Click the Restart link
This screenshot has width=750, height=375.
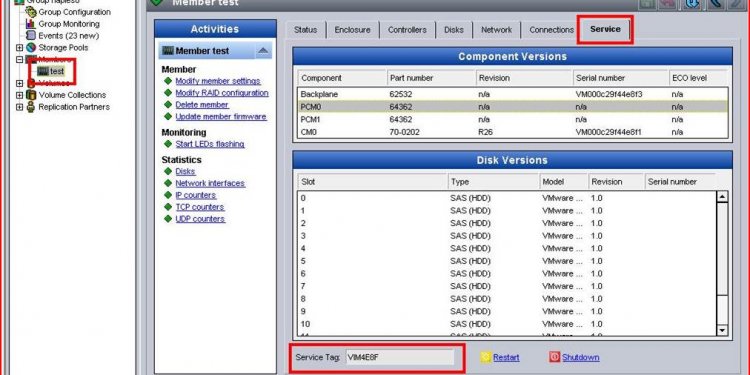click(x=506, y=358)
